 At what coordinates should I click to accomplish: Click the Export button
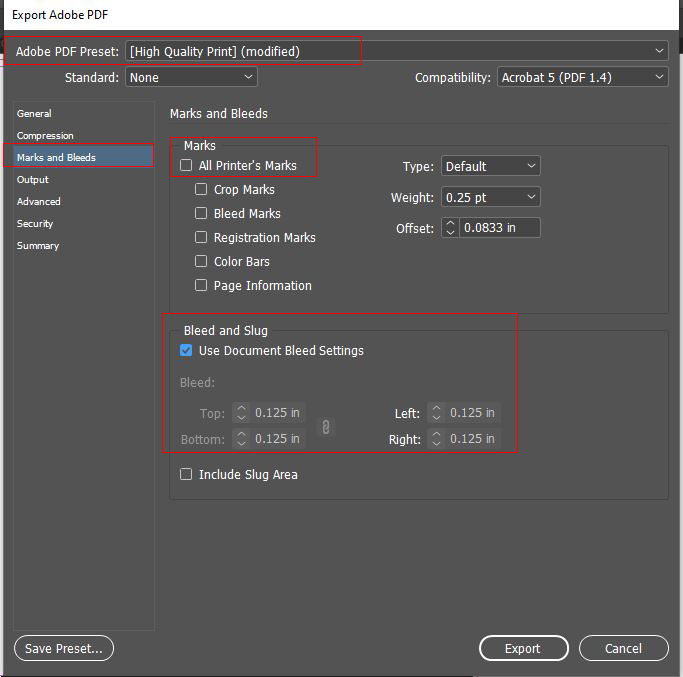(x=522, y=648)
